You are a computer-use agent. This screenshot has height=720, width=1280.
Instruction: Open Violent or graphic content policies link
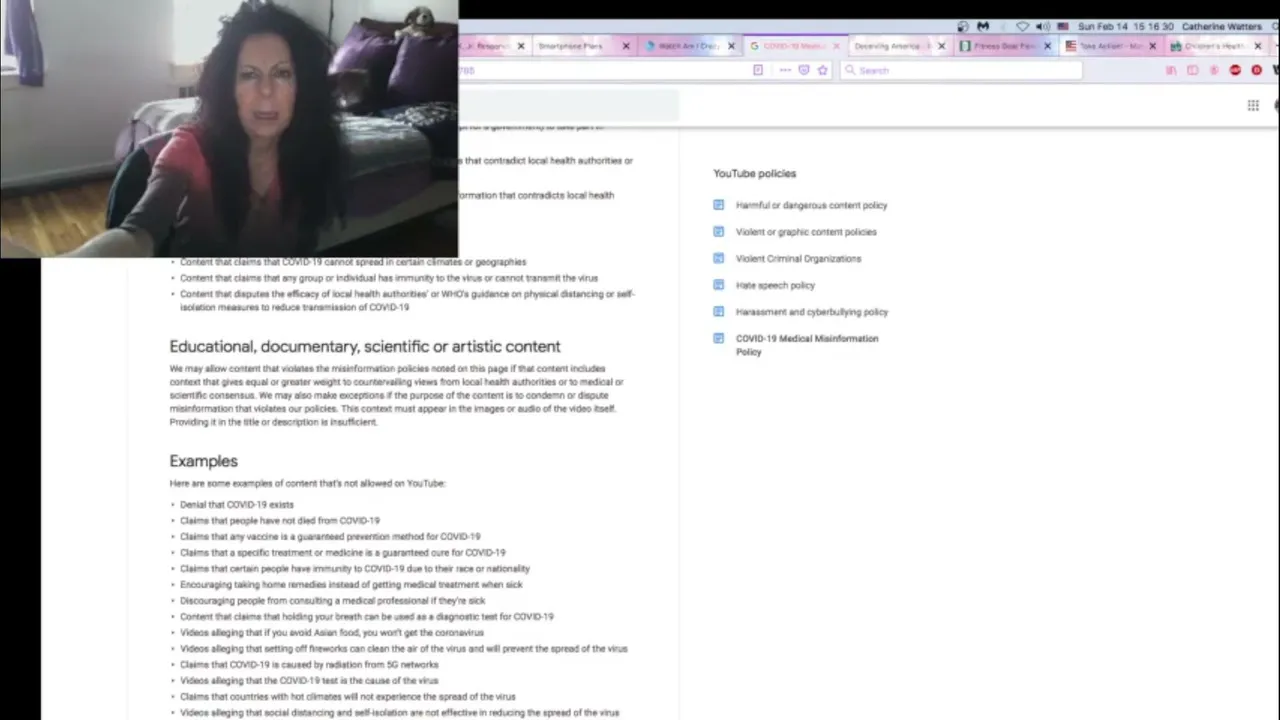(x=806, y=232)
